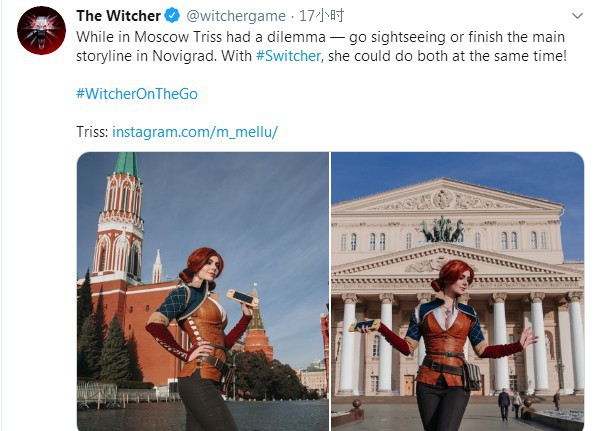View the Kremlin tower cosplay photo

(x=203, y=291)
